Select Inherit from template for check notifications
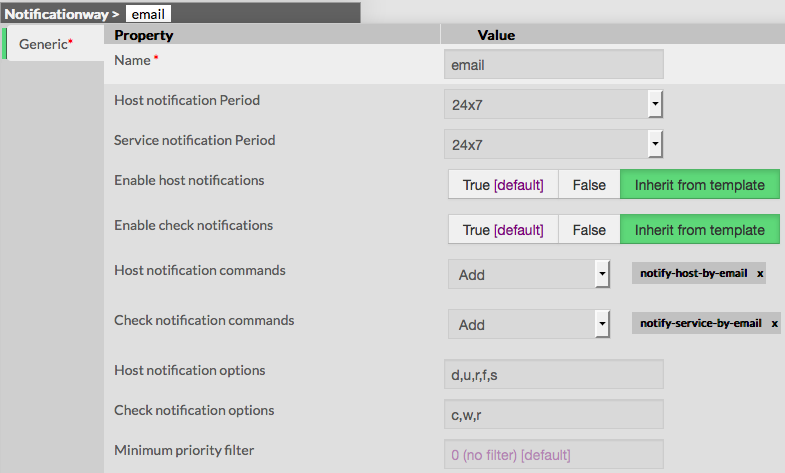Viewport: 785px width, 473px height. [x=699, y=230]
